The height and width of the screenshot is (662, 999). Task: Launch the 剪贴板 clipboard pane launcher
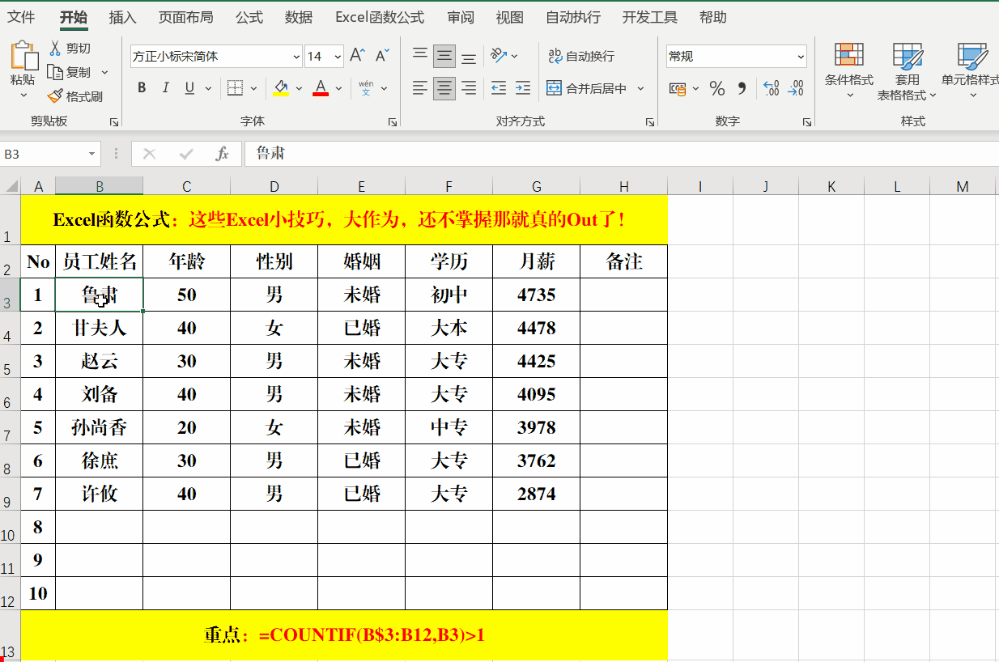point(113,122)
